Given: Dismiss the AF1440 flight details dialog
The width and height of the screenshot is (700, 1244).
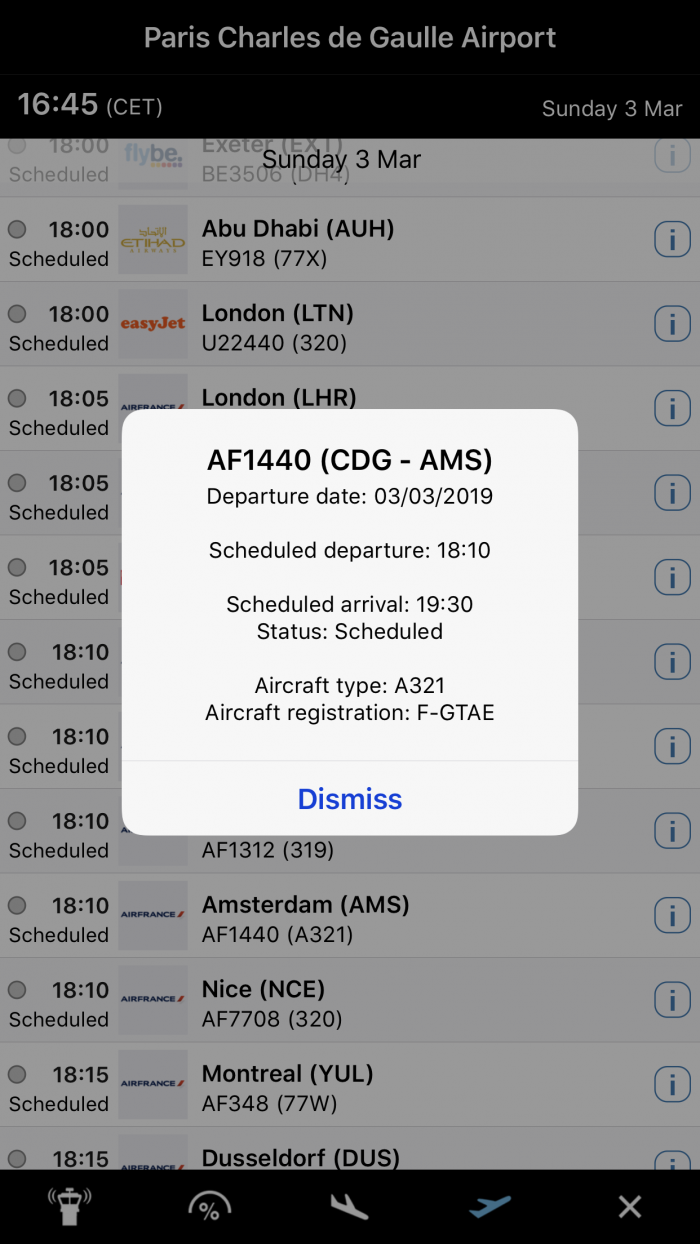Looking at the screenshot, I should coord(350,799).
